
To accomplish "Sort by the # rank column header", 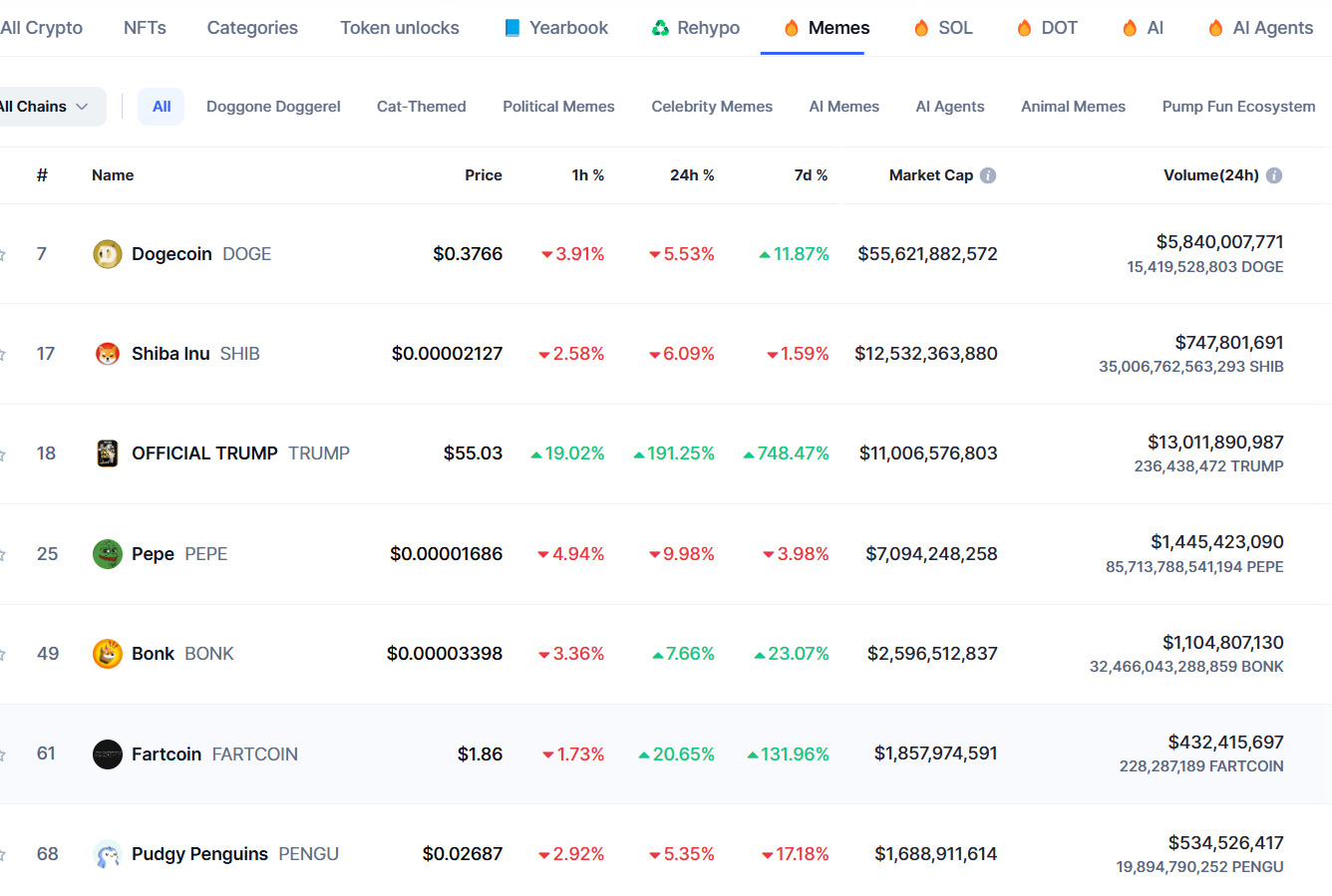I will pyautogui.click(x=42, y=175).
